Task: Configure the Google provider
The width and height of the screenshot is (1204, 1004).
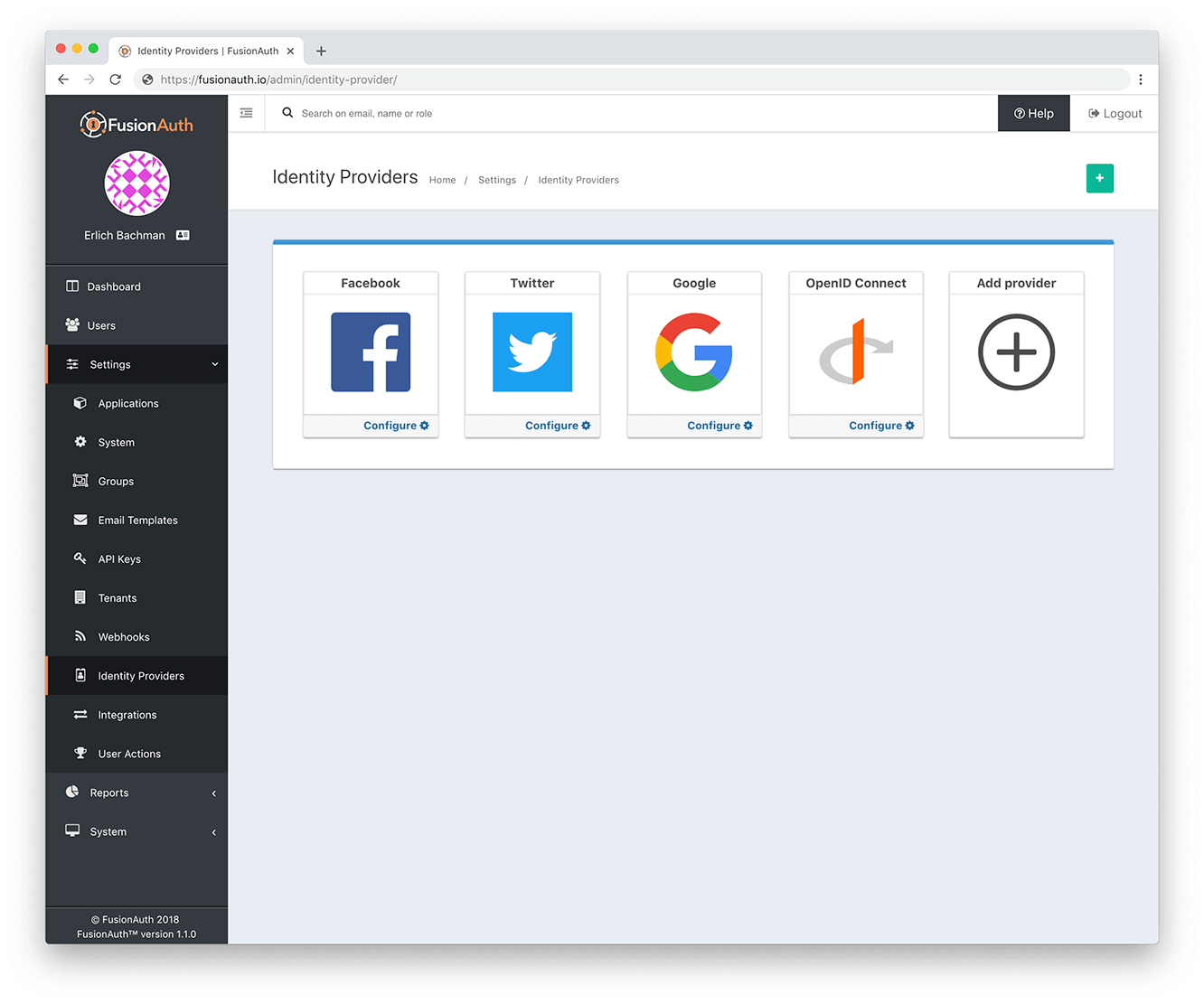Action: click(720, 426)
